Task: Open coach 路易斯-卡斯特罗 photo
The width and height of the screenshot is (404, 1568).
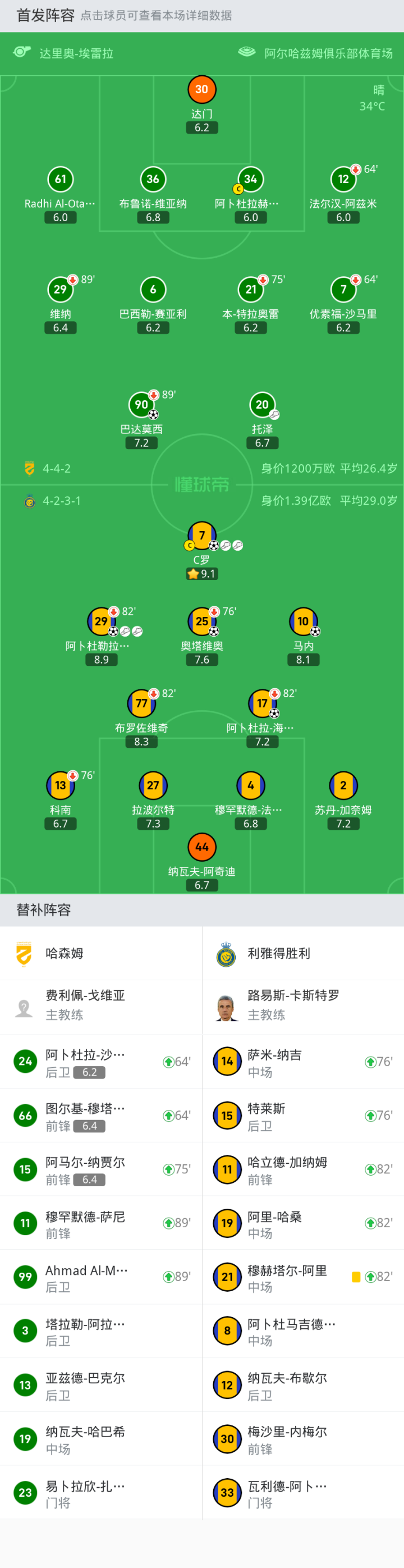Action: [x=226, y=1007]
